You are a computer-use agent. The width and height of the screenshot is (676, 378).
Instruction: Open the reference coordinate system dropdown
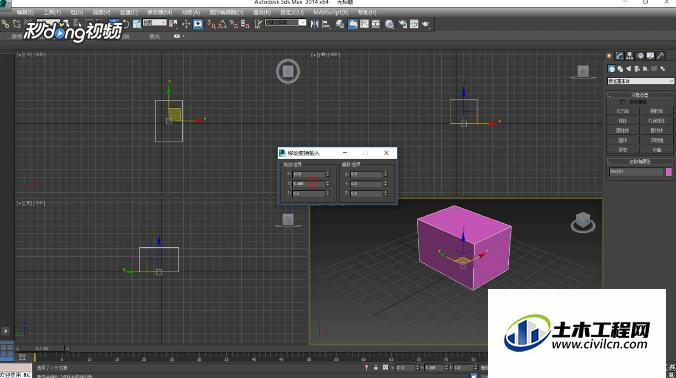click(x=155, y=23)
